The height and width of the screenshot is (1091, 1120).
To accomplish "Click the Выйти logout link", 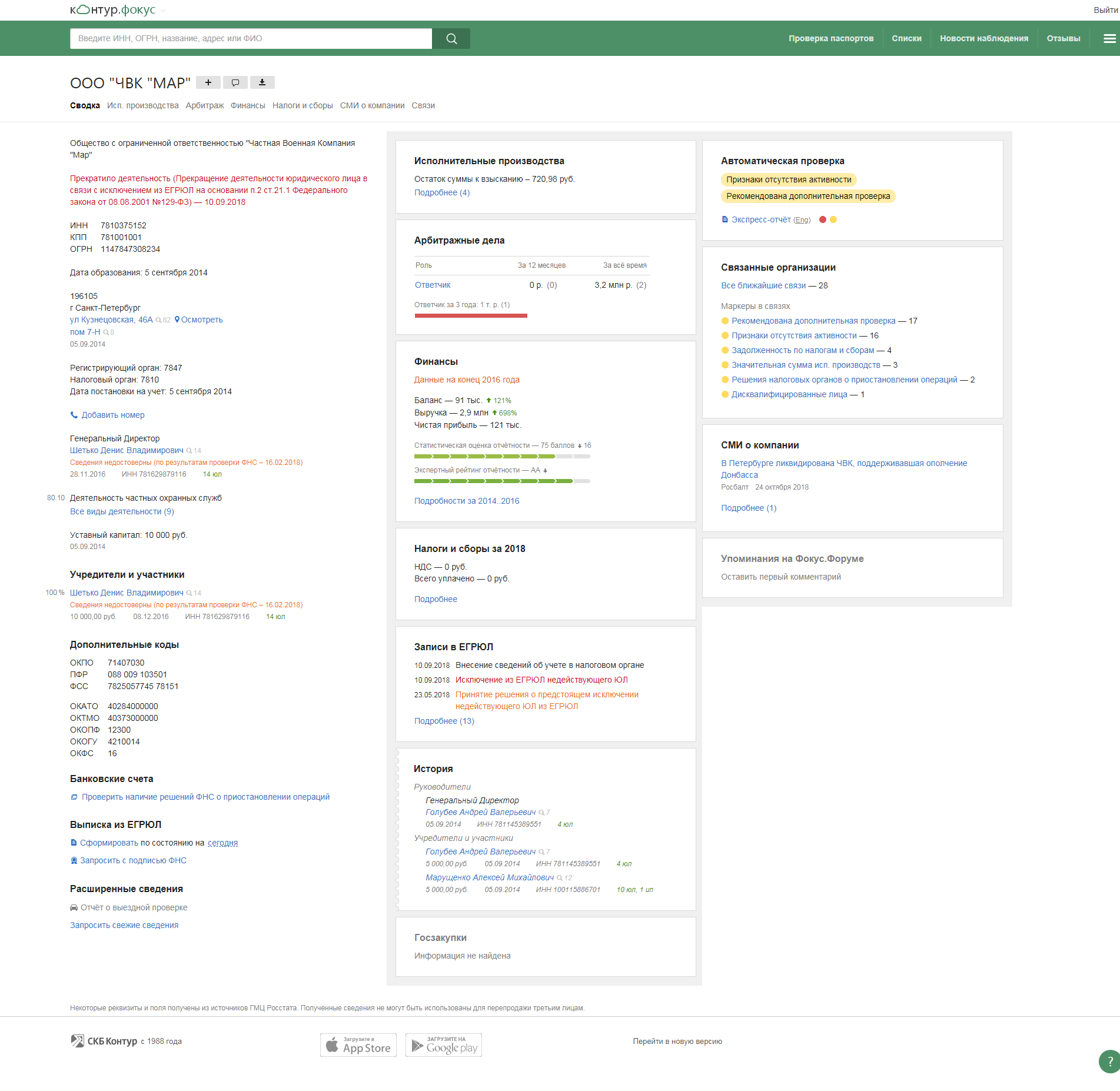I will click(x=1106, y=10).
